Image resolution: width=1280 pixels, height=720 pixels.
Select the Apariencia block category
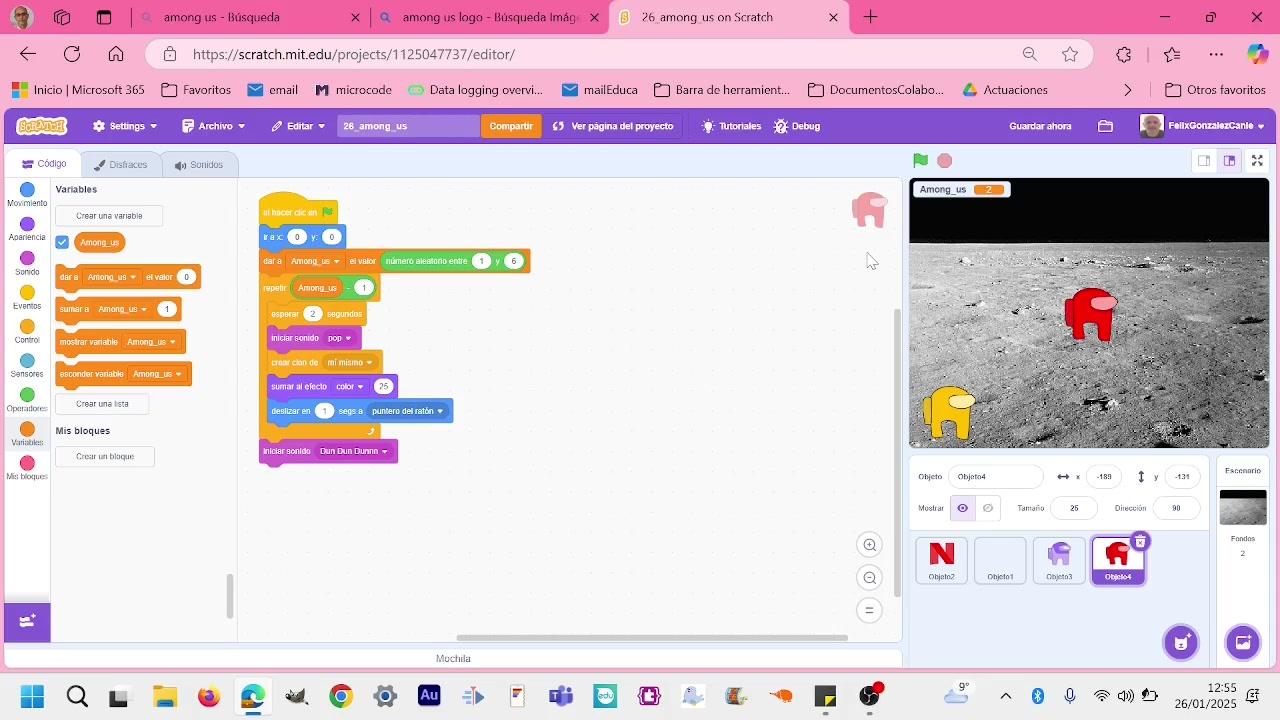(27, 229)
